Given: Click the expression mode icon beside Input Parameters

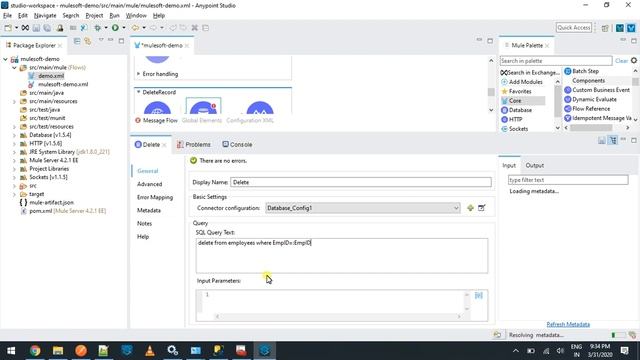Looking at the screenshot, I should [479, 295].
